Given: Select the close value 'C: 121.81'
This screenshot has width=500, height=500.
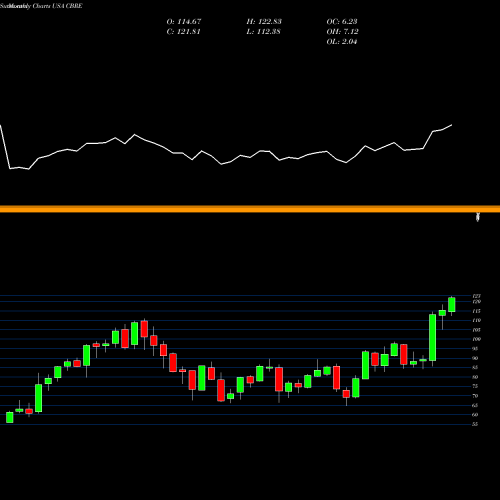Looking at the screenshot, I should [183, 32].
